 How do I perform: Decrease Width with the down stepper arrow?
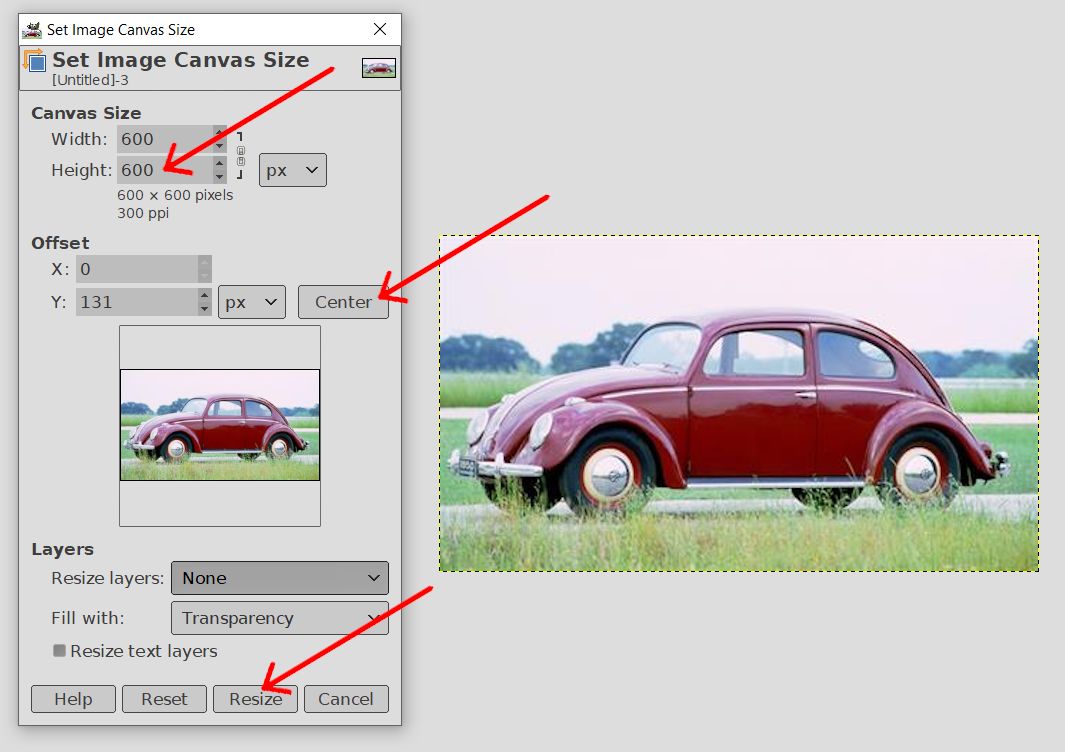219,146
